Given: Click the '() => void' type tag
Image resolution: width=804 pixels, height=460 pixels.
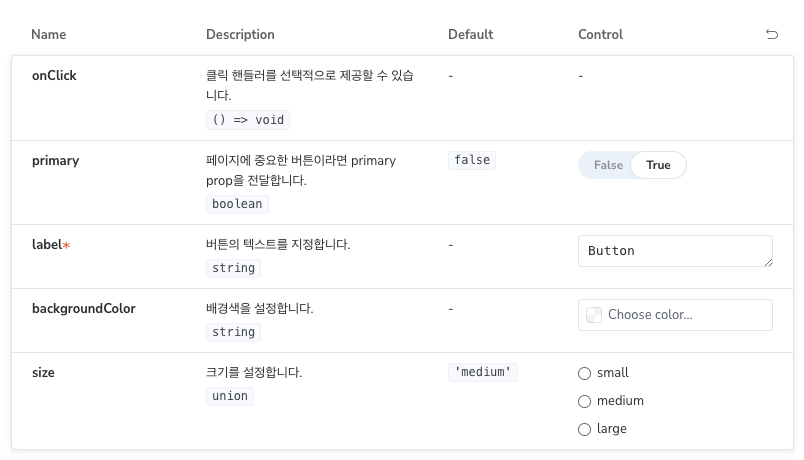Looking at the screenshot, I should (x=248, y=120).
